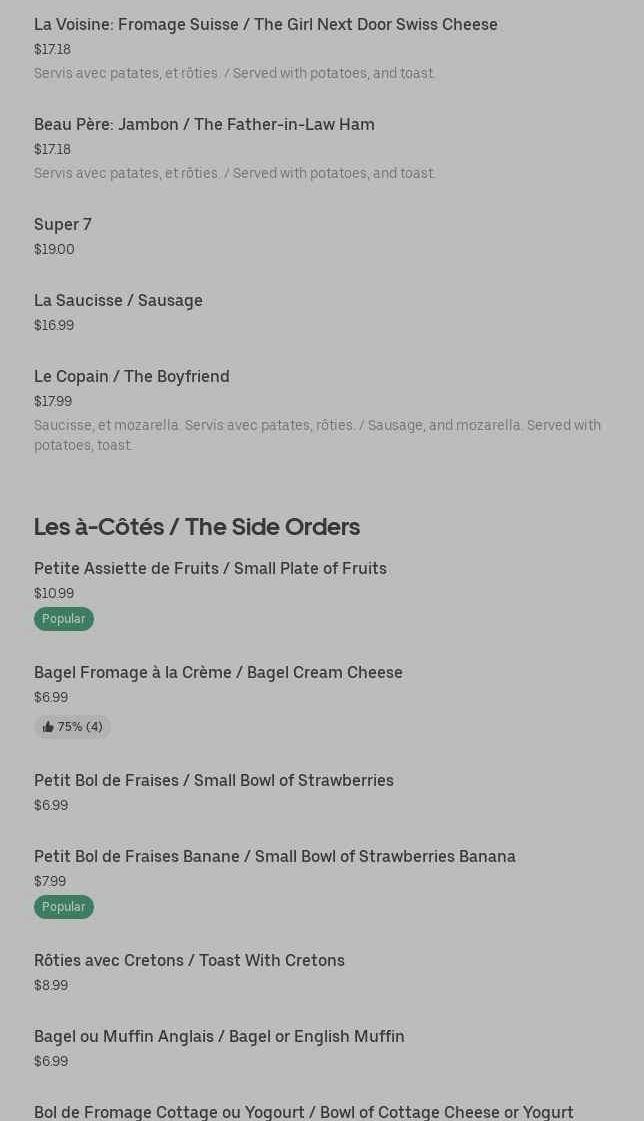This screenshot has width=644, height=1121.
Task: Click the thumbs-up icon on Bagel Cream Cheese
Action: click(x=48, y=727)
